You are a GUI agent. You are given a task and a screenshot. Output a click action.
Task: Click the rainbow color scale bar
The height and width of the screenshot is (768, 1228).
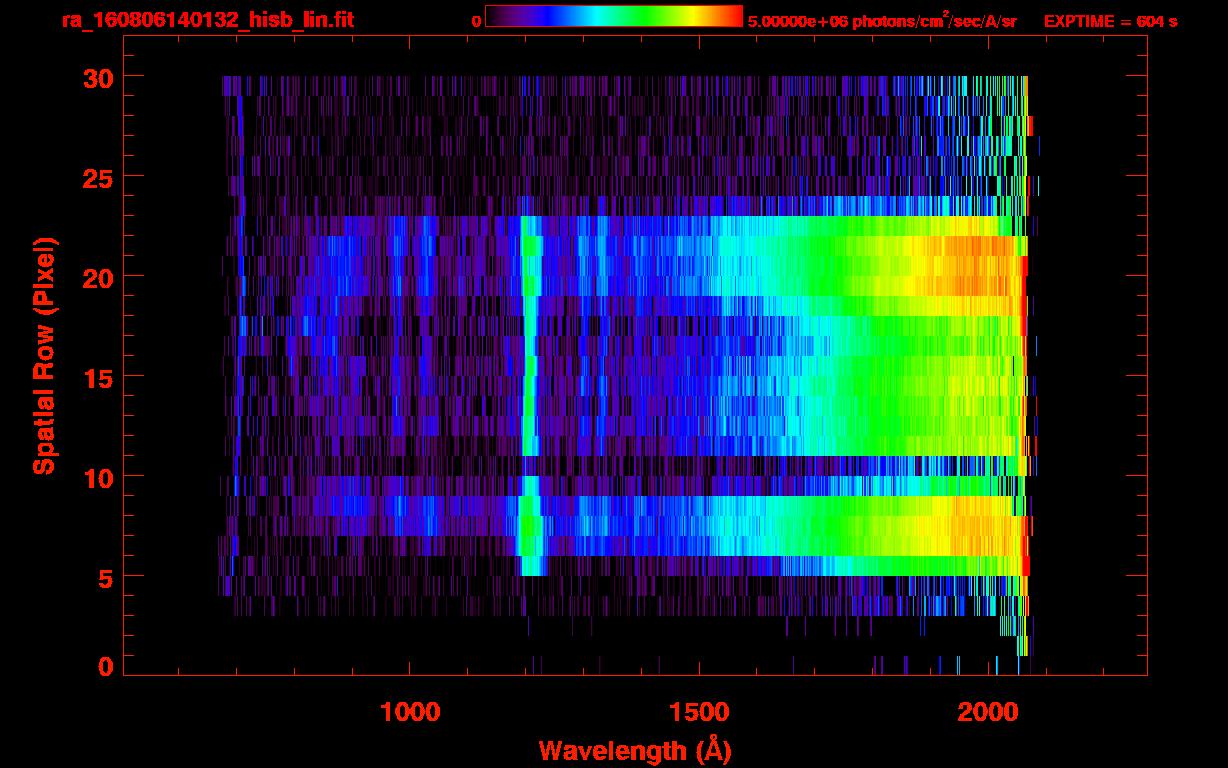[614, 17]
